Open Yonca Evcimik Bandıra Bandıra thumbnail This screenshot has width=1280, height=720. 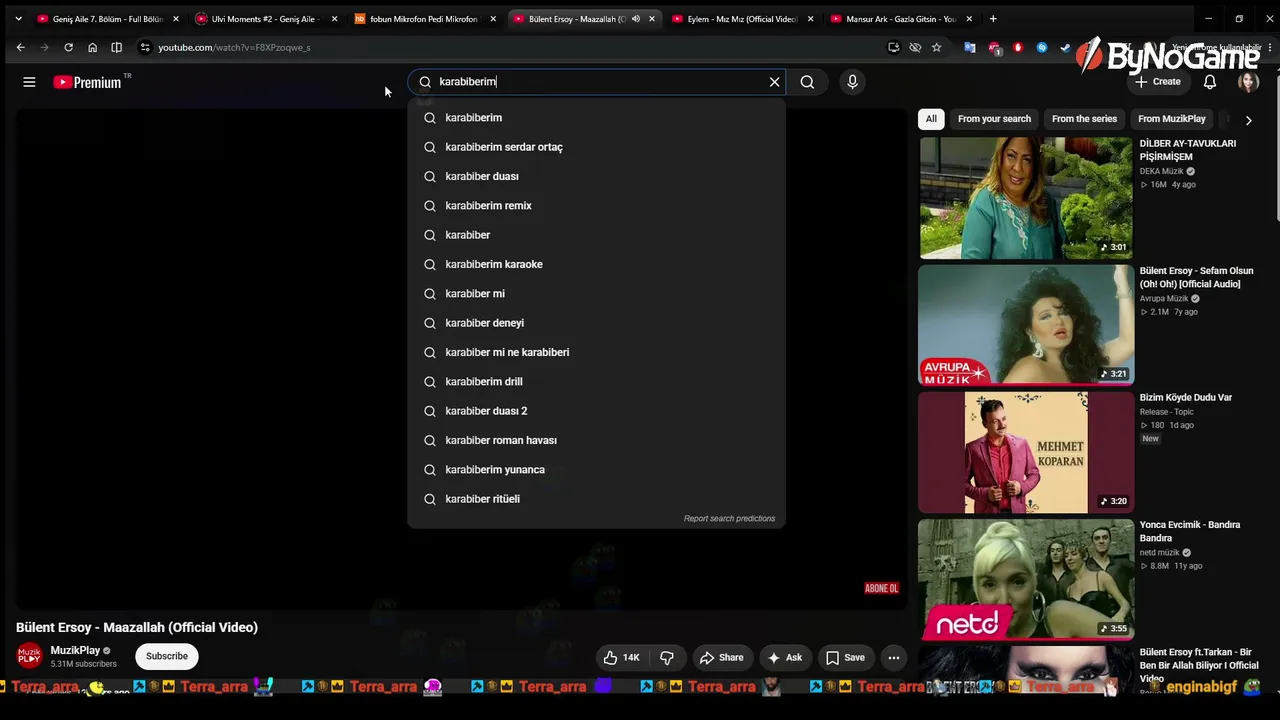point(1026,579)
